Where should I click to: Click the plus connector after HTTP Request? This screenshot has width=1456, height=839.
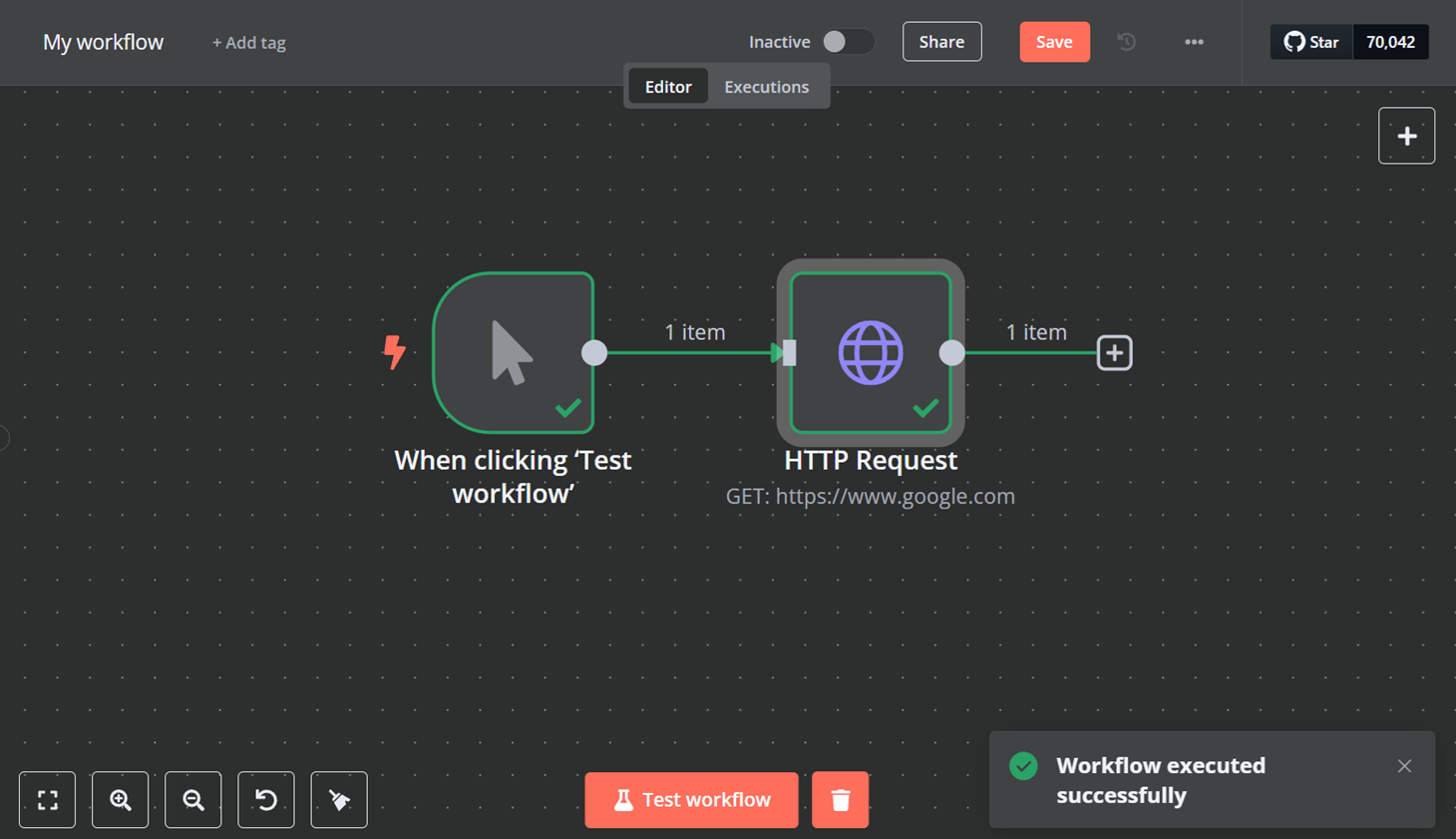point(1114,352)
